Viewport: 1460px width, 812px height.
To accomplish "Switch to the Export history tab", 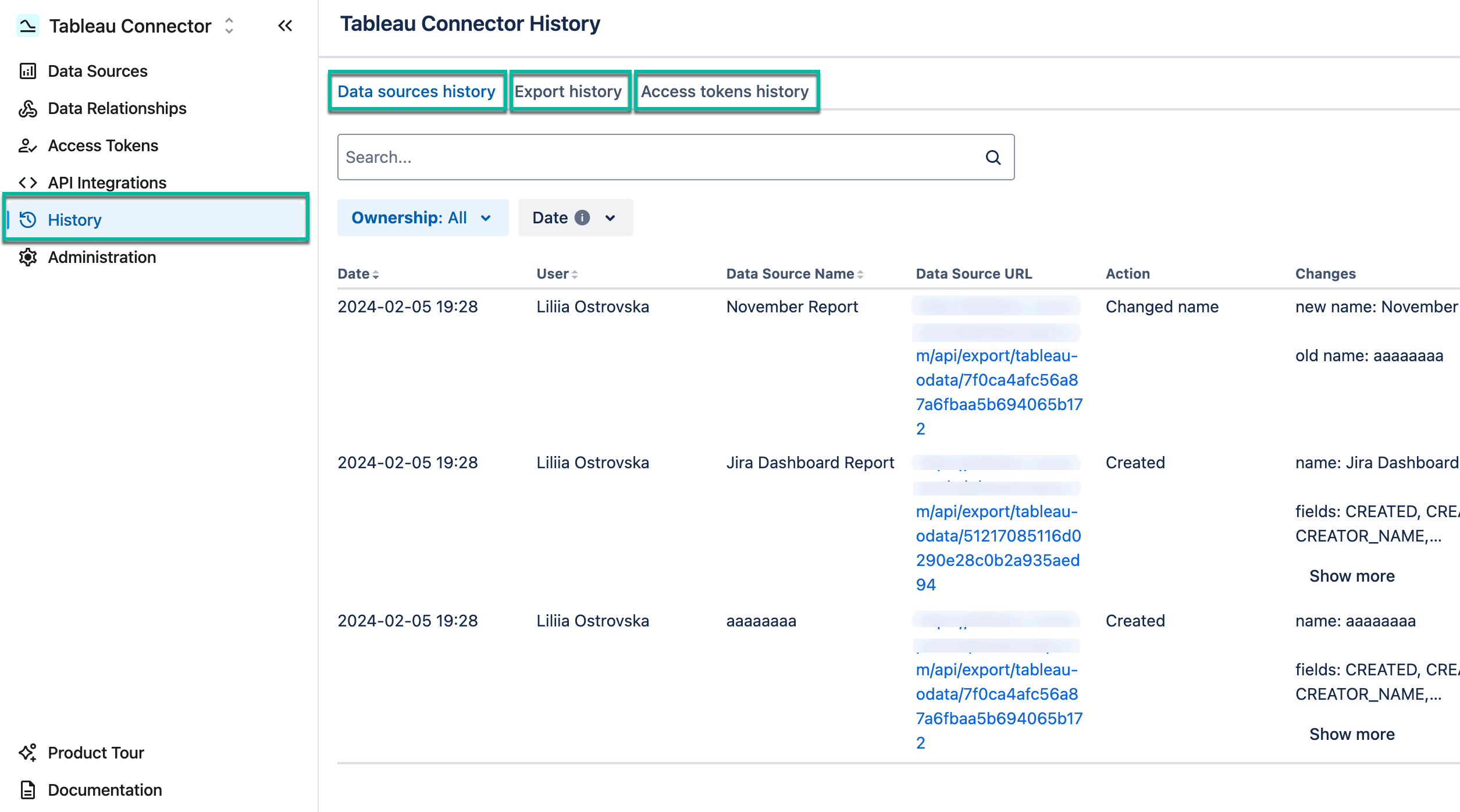I will tap(568, 91).
